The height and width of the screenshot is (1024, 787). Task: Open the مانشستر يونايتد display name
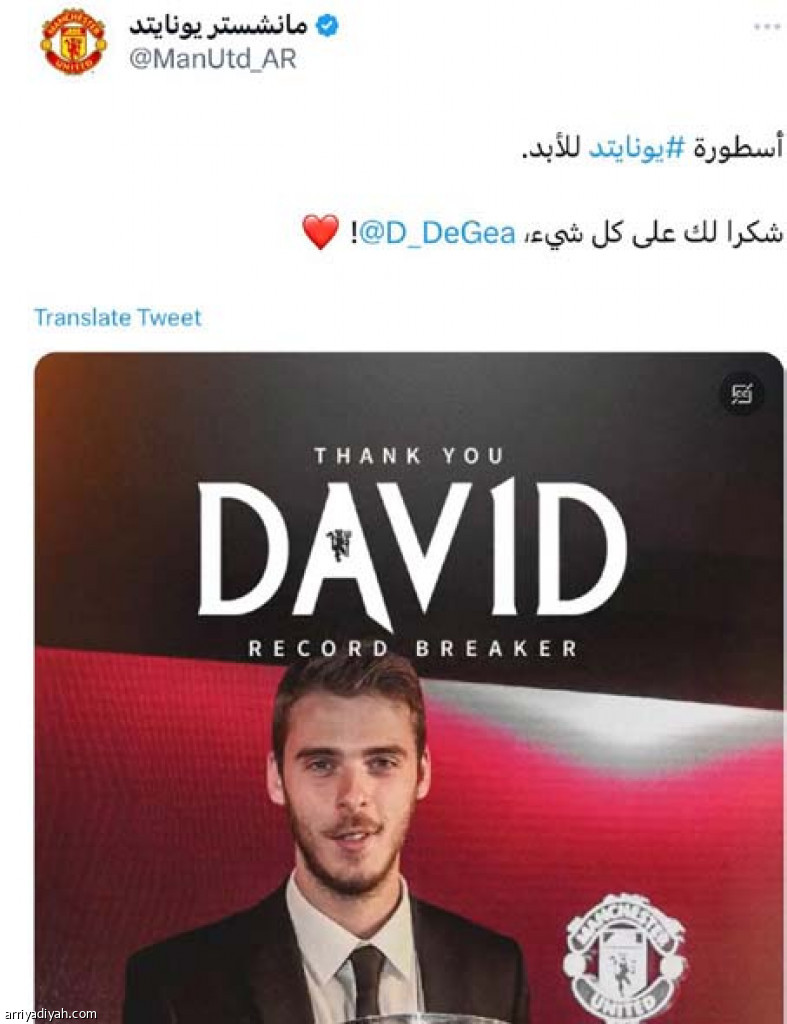tap(218, 25)
